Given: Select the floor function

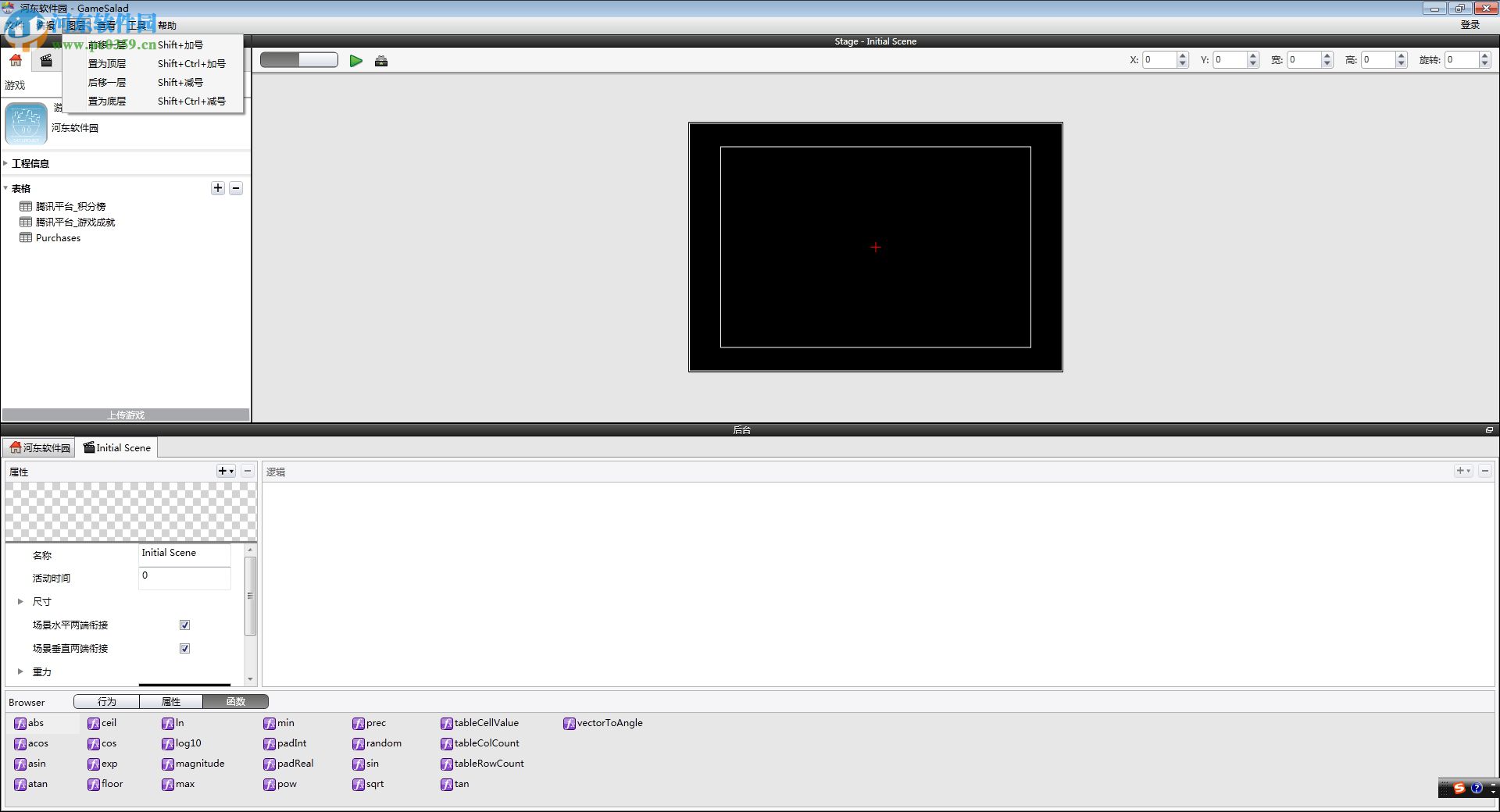Looking at the screenshot, I should point(105,784).
